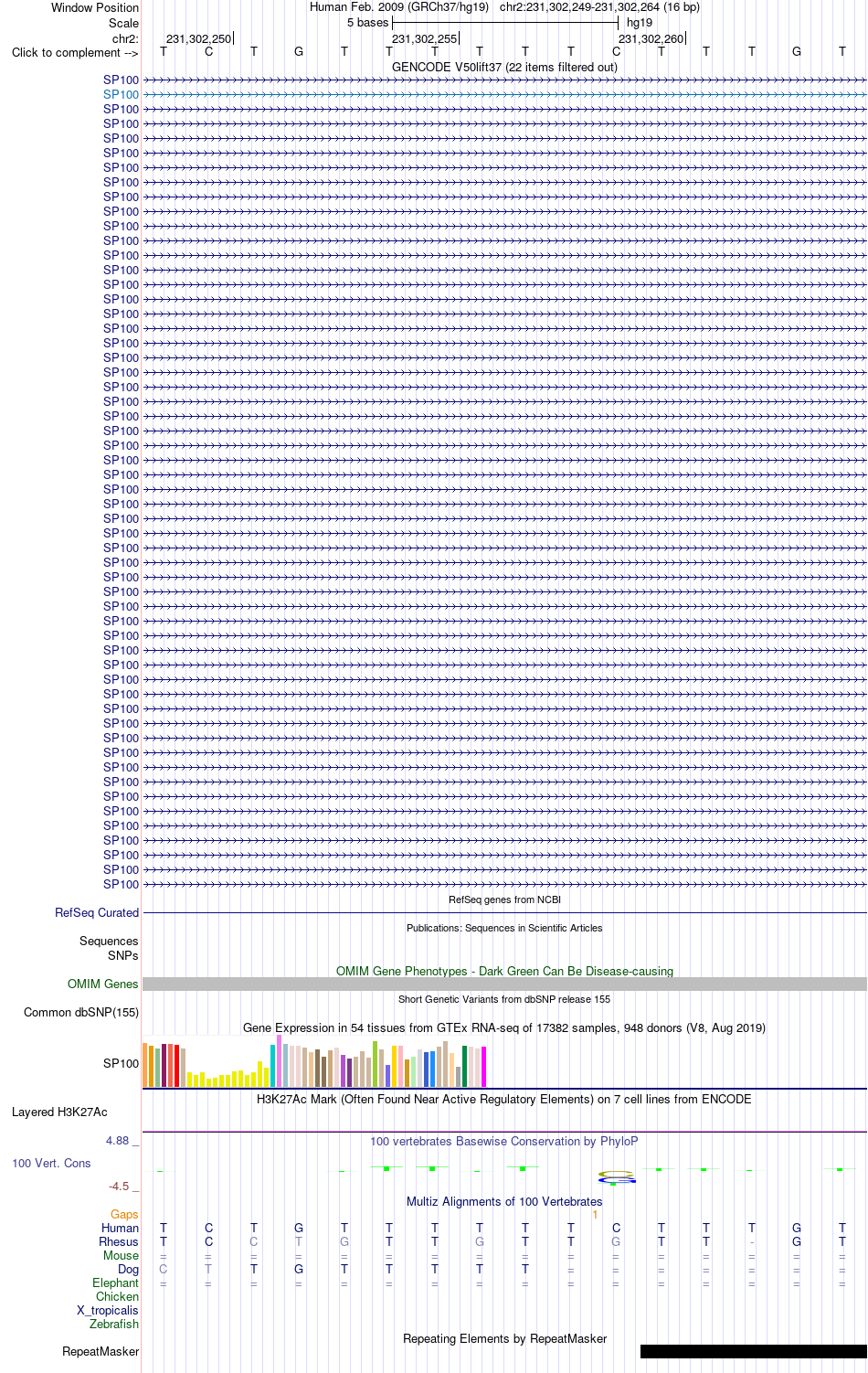Click the bright magenta GTEx bar

pos(483,1066)
